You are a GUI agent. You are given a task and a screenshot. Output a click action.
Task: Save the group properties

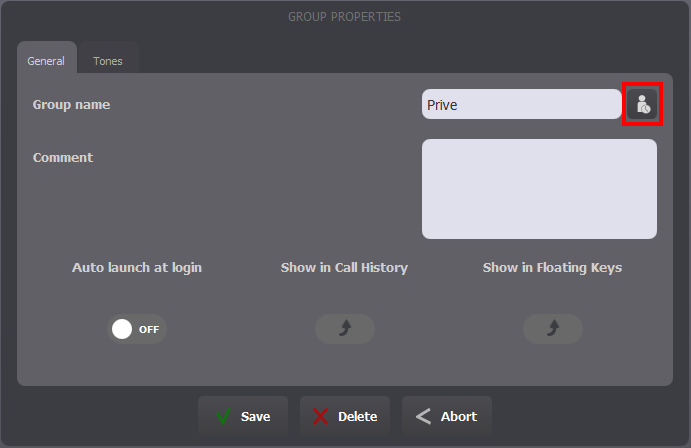click(243, 416)
